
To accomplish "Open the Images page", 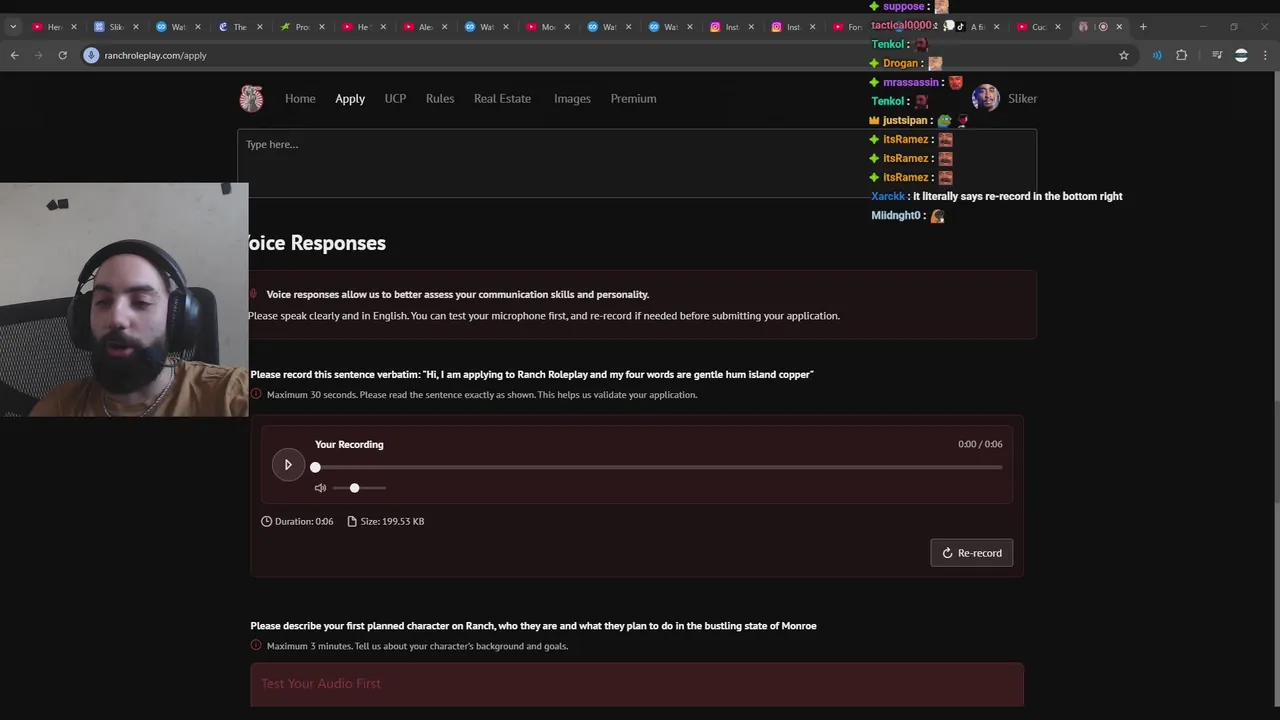I will [x=572, y=98].
